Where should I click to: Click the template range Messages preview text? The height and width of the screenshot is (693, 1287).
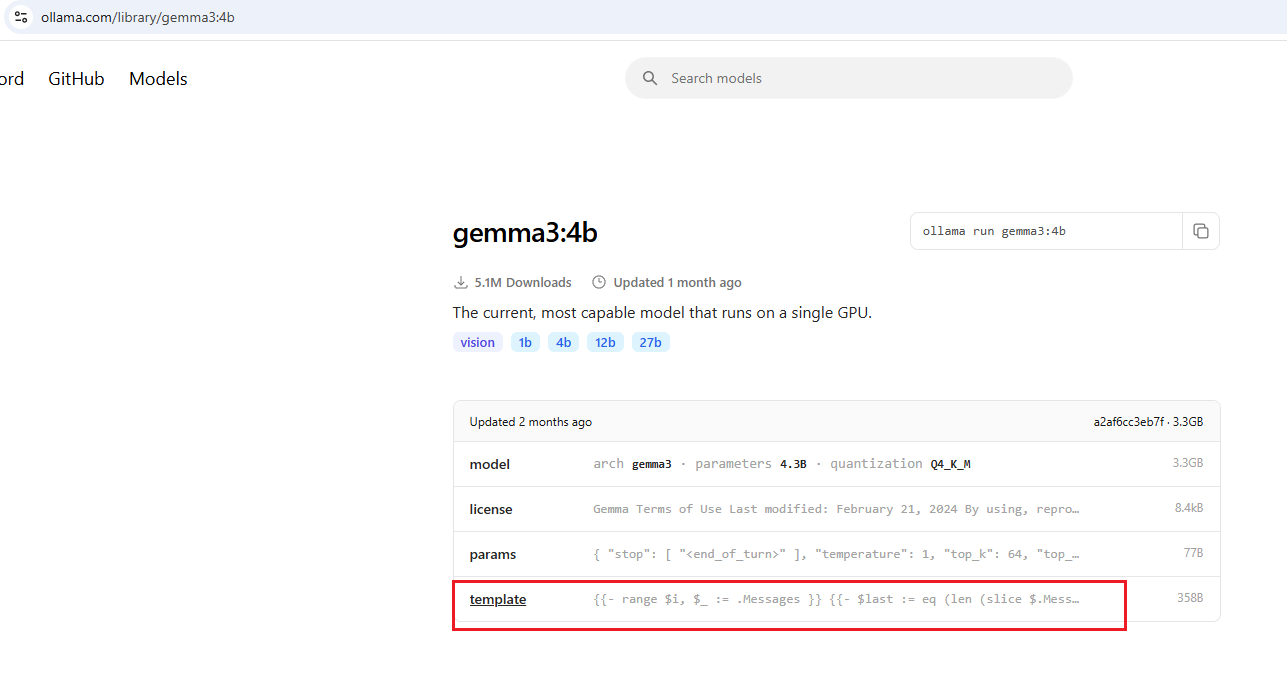point(836,599)
